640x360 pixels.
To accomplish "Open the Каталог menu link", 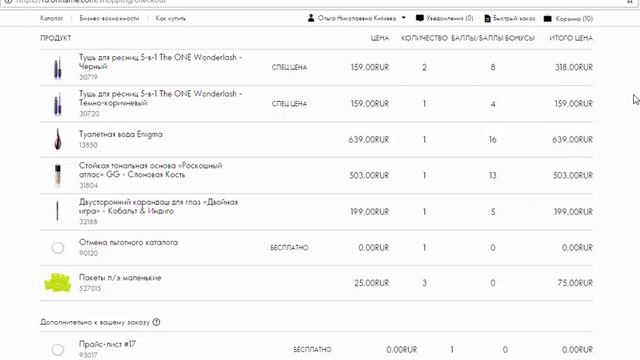I will tap(51, 18).
